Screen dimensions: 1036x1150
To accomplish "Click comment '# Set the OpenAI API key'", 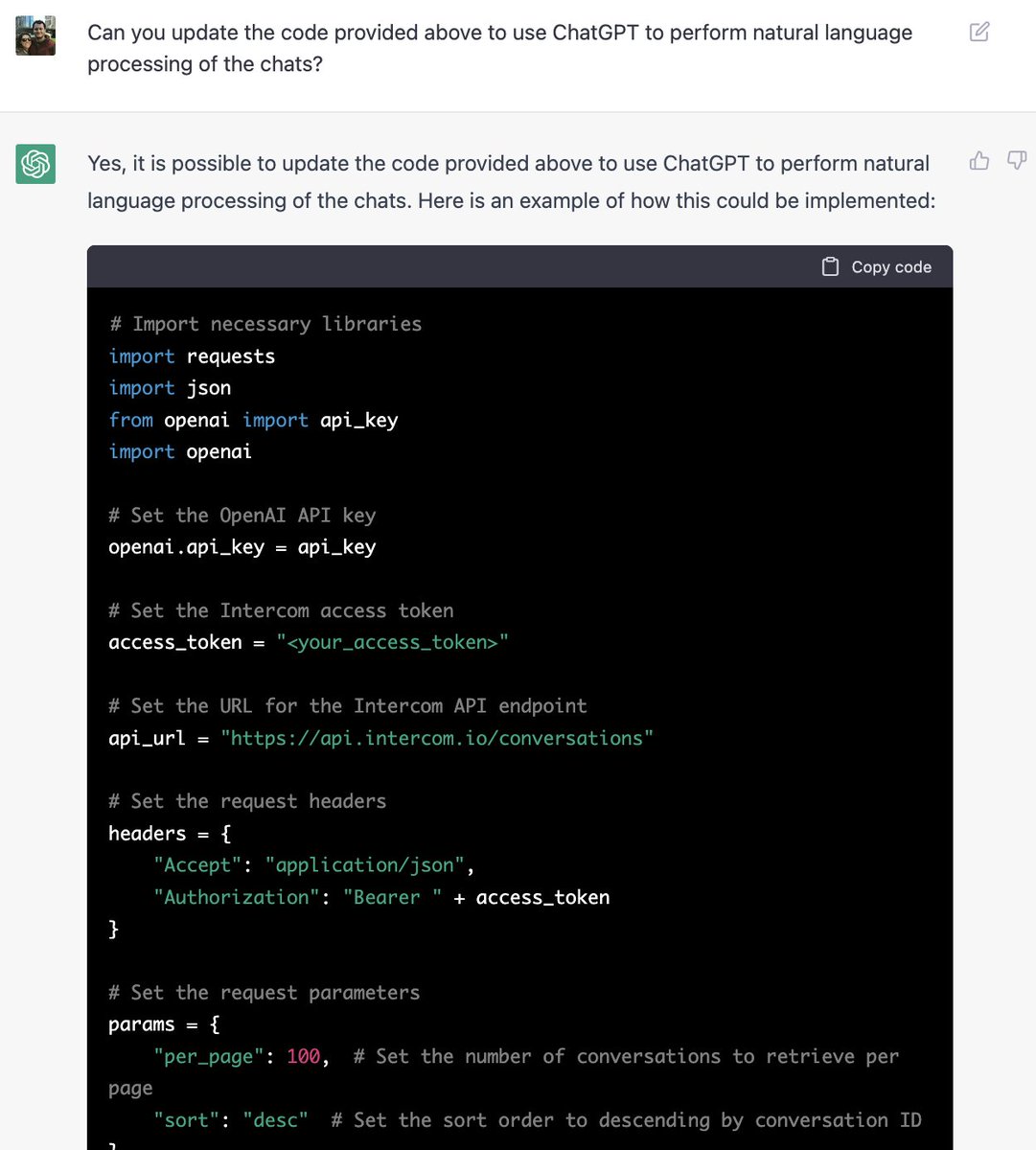I will coord(242,516).
